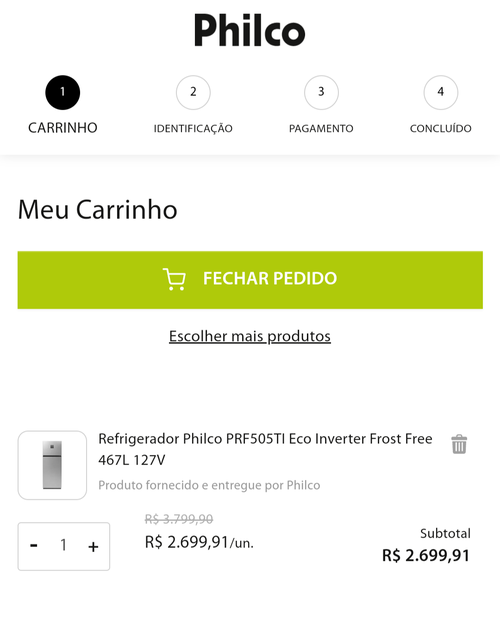Click the quantity field showing 1

click(x=63, y=545)
